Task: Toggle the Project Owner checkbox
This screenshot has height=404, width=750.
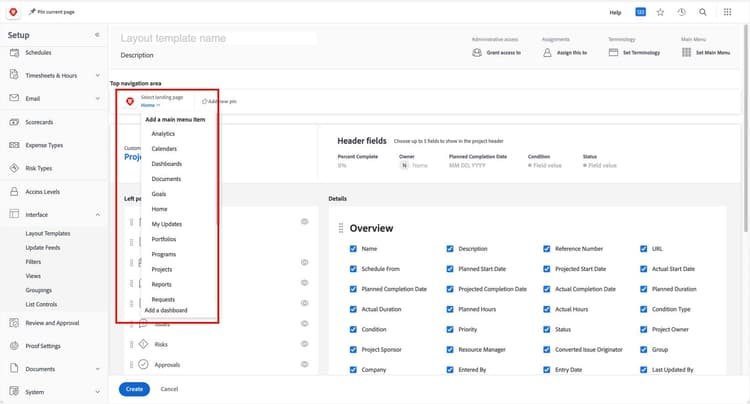Action: [643, 329]
